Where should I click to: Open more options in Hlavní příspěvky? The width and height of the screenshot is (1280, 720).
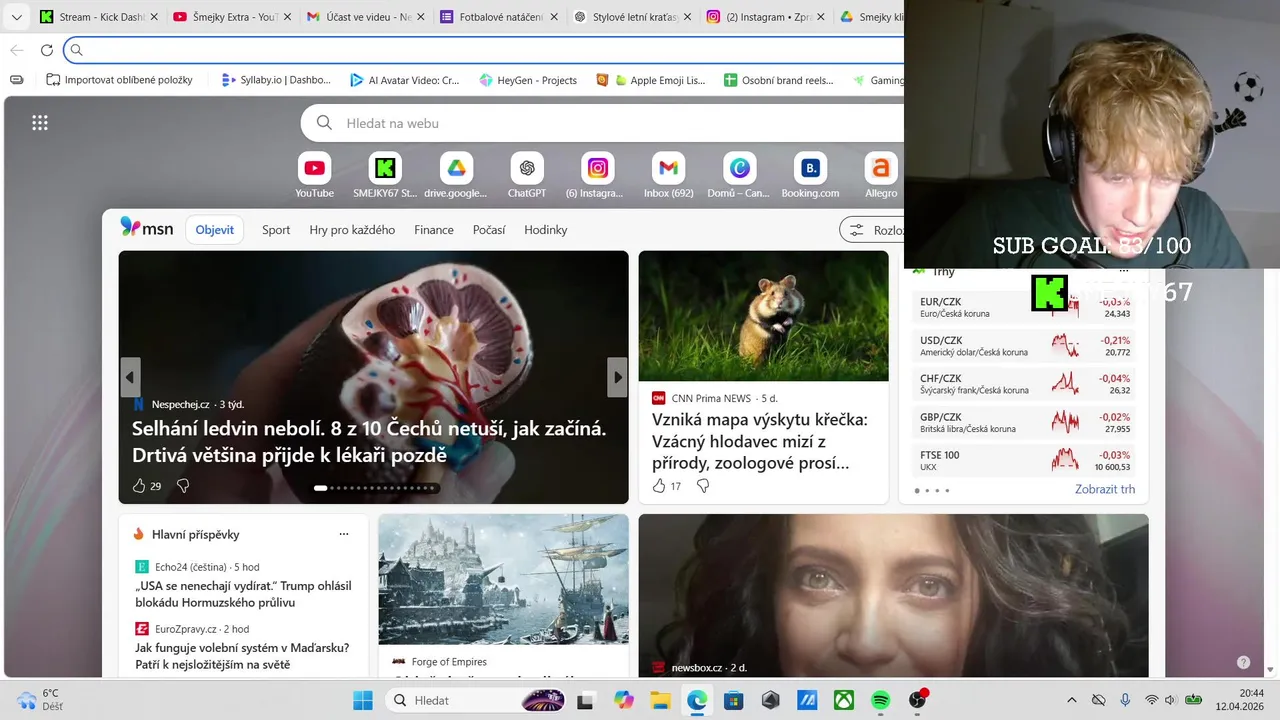(344, 534)
